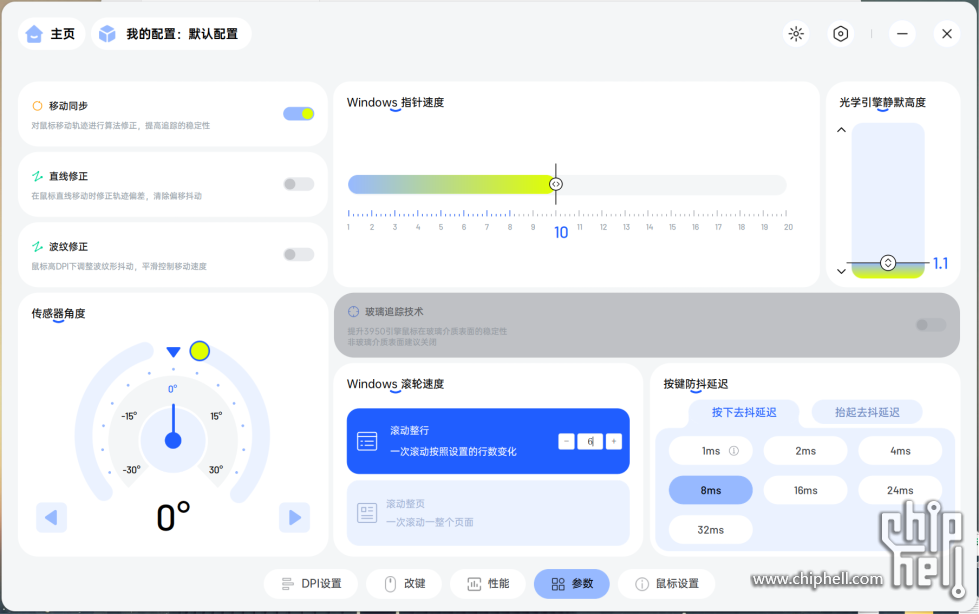Open the 鼠标设置 tab
Image resolution: width=979 pixels, height=614 pixels.
(x=666, y=584)
